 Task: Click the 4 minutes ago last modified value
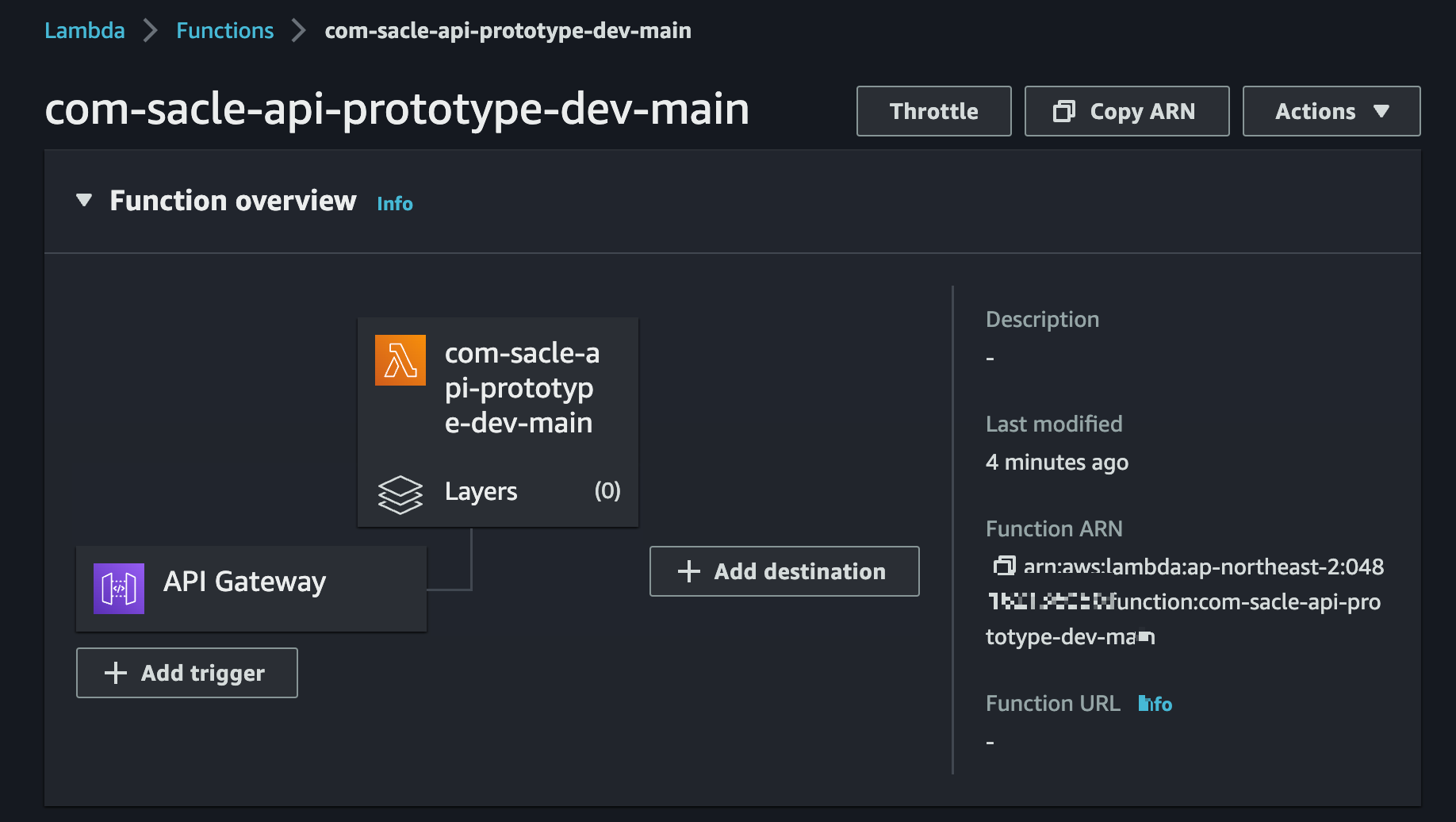1057,463
